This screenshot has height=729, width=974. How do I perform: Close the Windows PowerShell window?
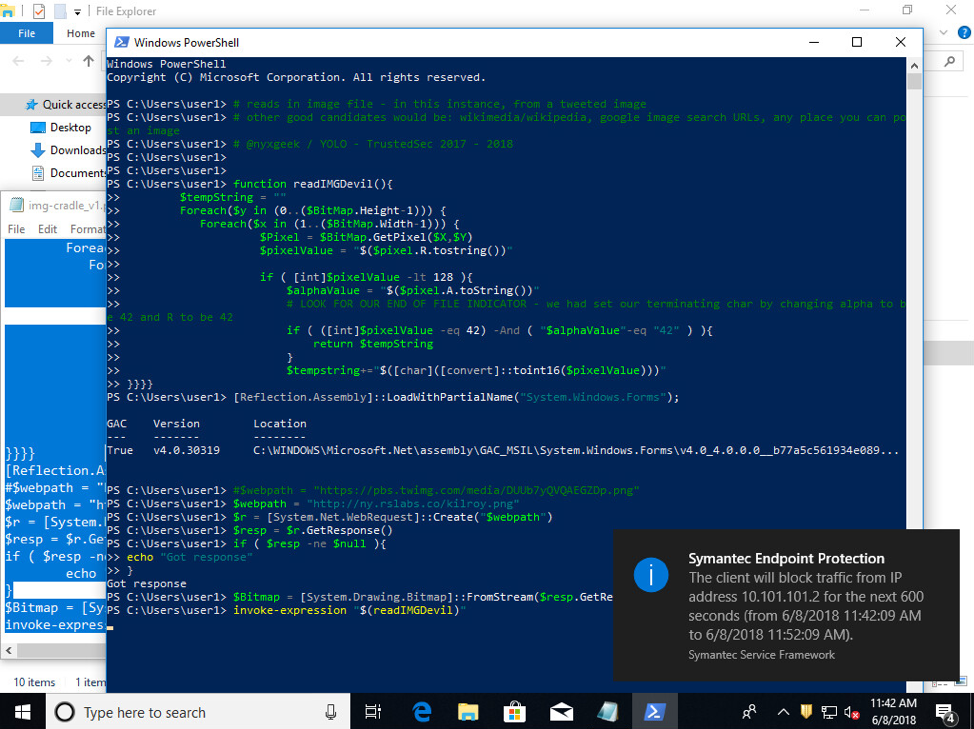[x=900, y=42]
